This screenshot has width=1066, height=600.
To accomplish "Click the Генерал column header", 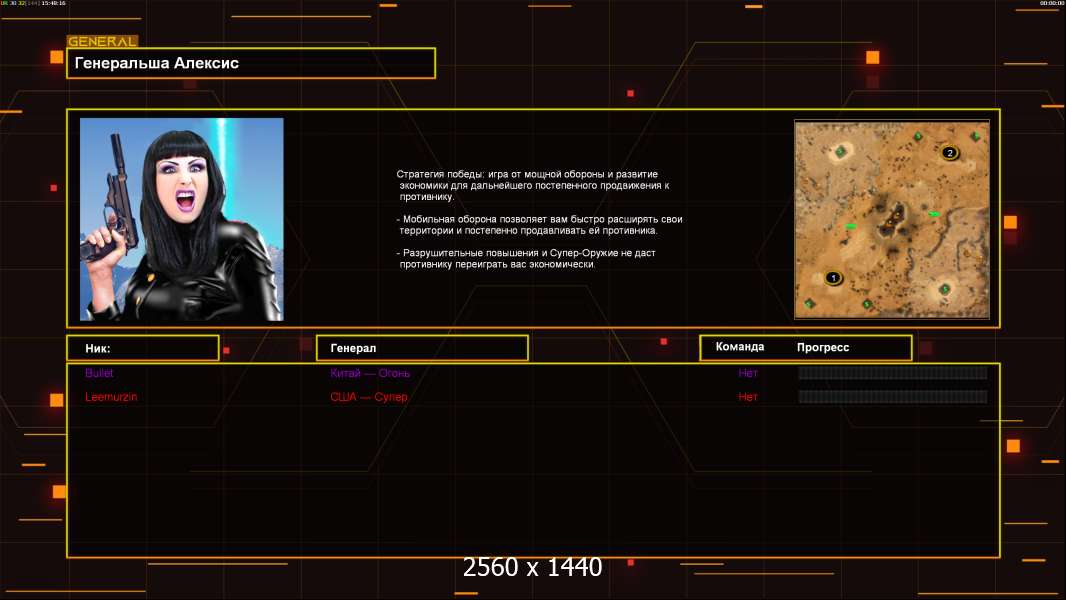I will pyautogui.click(x=422, y=348).
